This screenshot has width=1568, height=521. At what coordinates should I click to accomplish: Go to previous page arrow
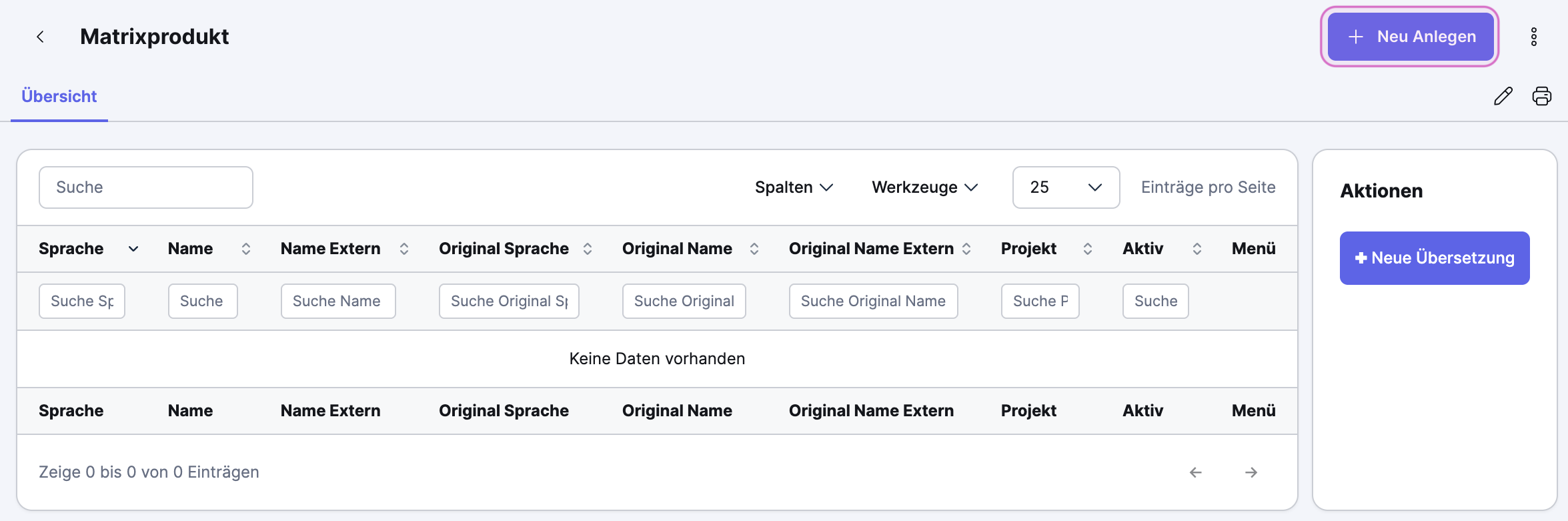1196,472
